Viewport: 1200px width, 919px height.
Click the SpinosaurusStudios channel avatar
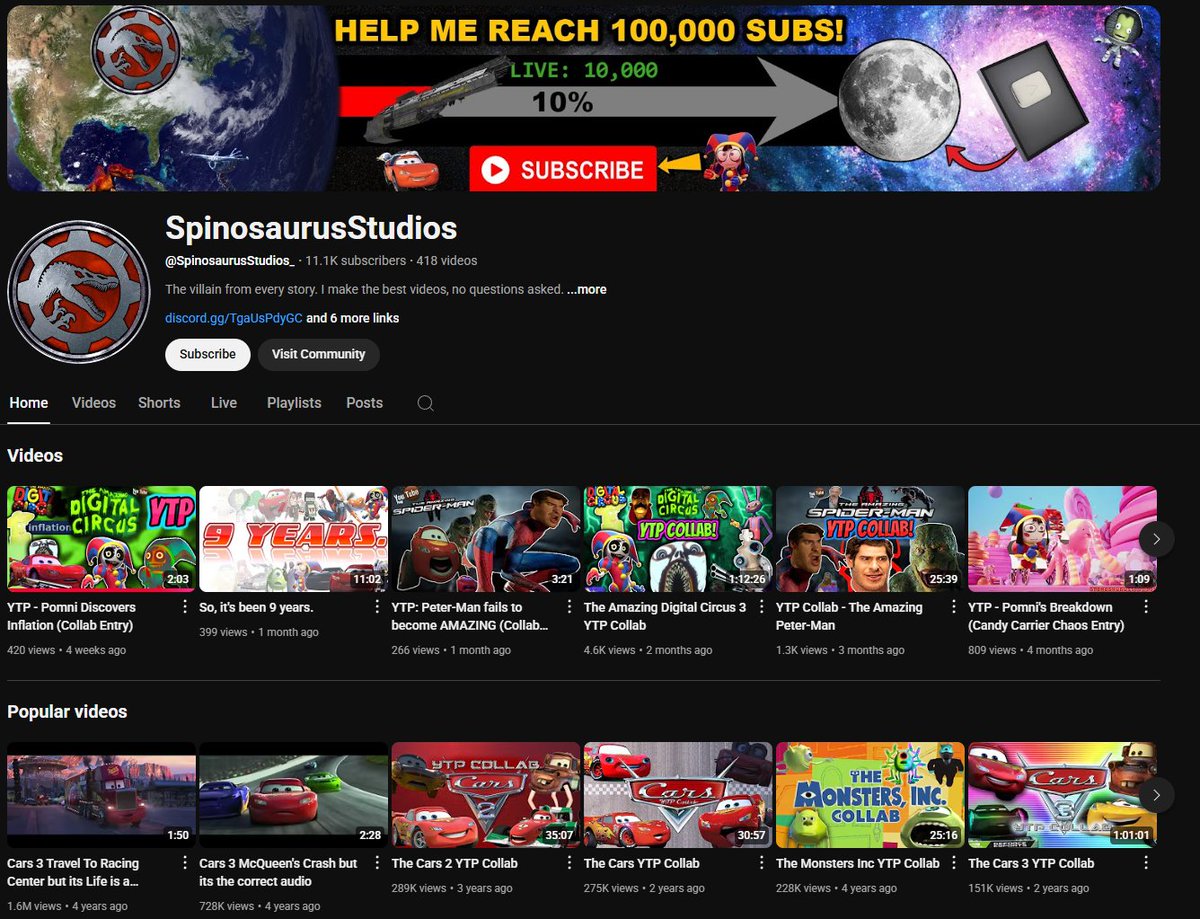coord(79,291)
